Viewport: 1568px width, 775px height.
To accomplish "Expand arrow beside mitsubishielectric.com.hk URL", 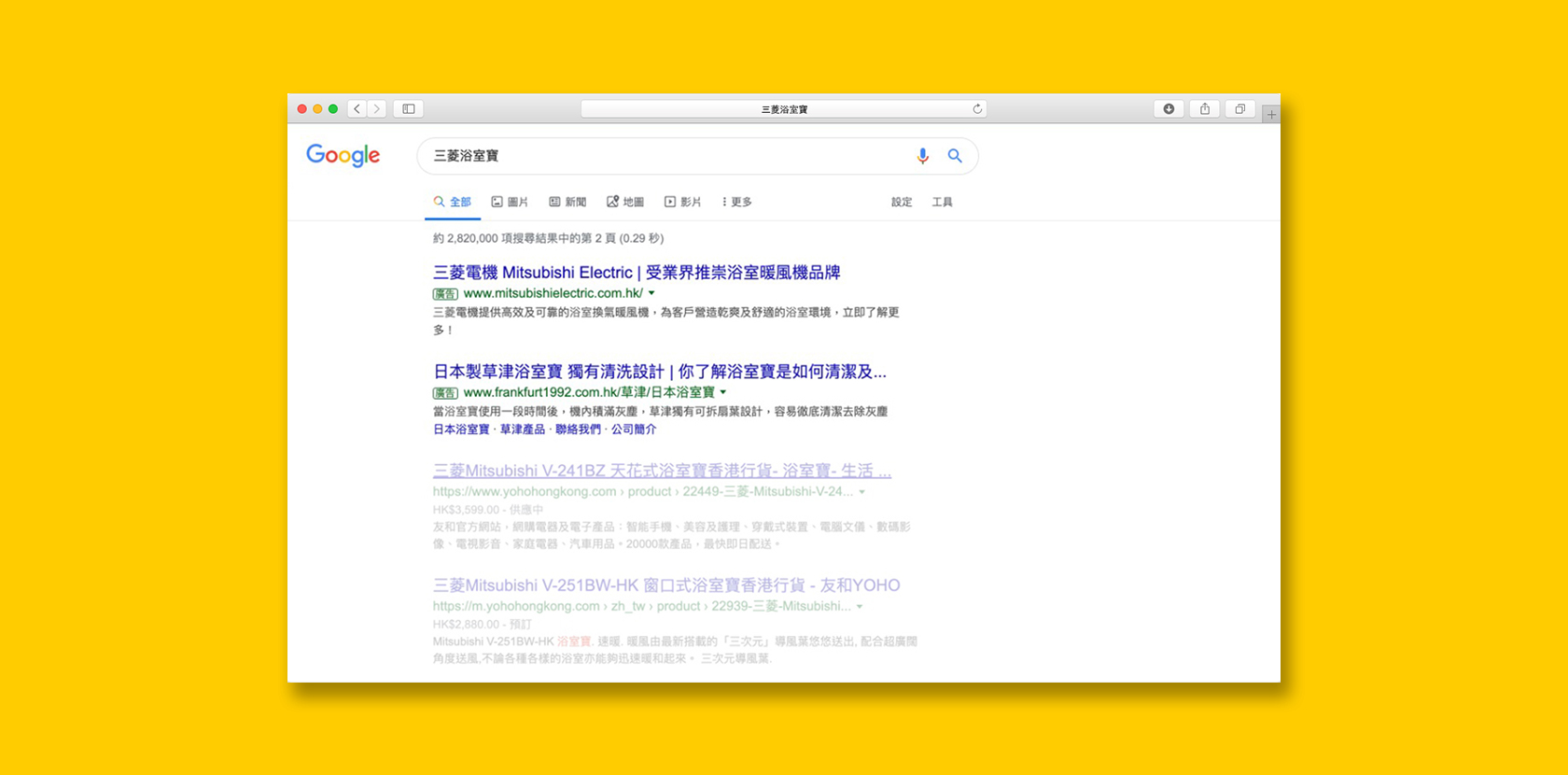I will (651, 293).
